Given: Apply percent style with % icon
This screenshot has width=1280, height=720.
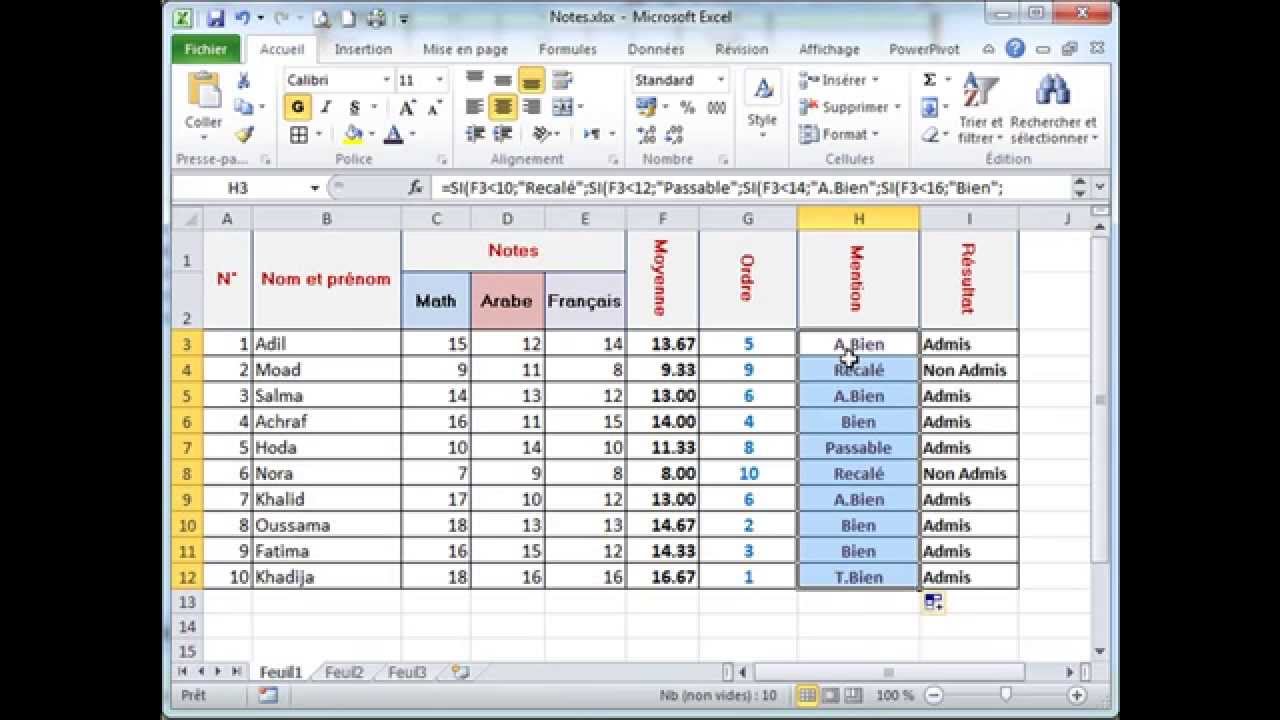Looking at the screenshot, I should pos(688,107).
